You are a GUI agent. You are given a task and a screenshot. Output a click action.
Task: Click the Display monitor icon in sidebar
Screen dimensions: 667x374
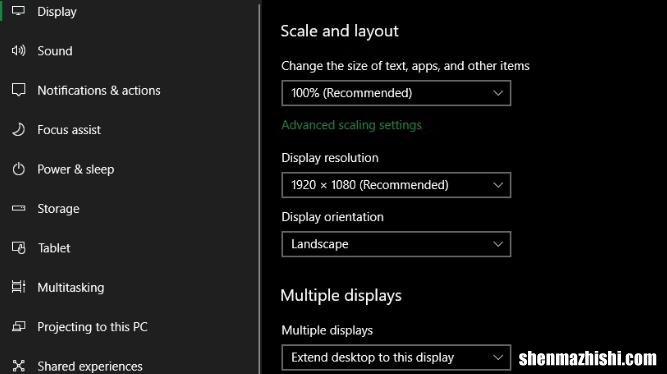click(x=18, y=11)
